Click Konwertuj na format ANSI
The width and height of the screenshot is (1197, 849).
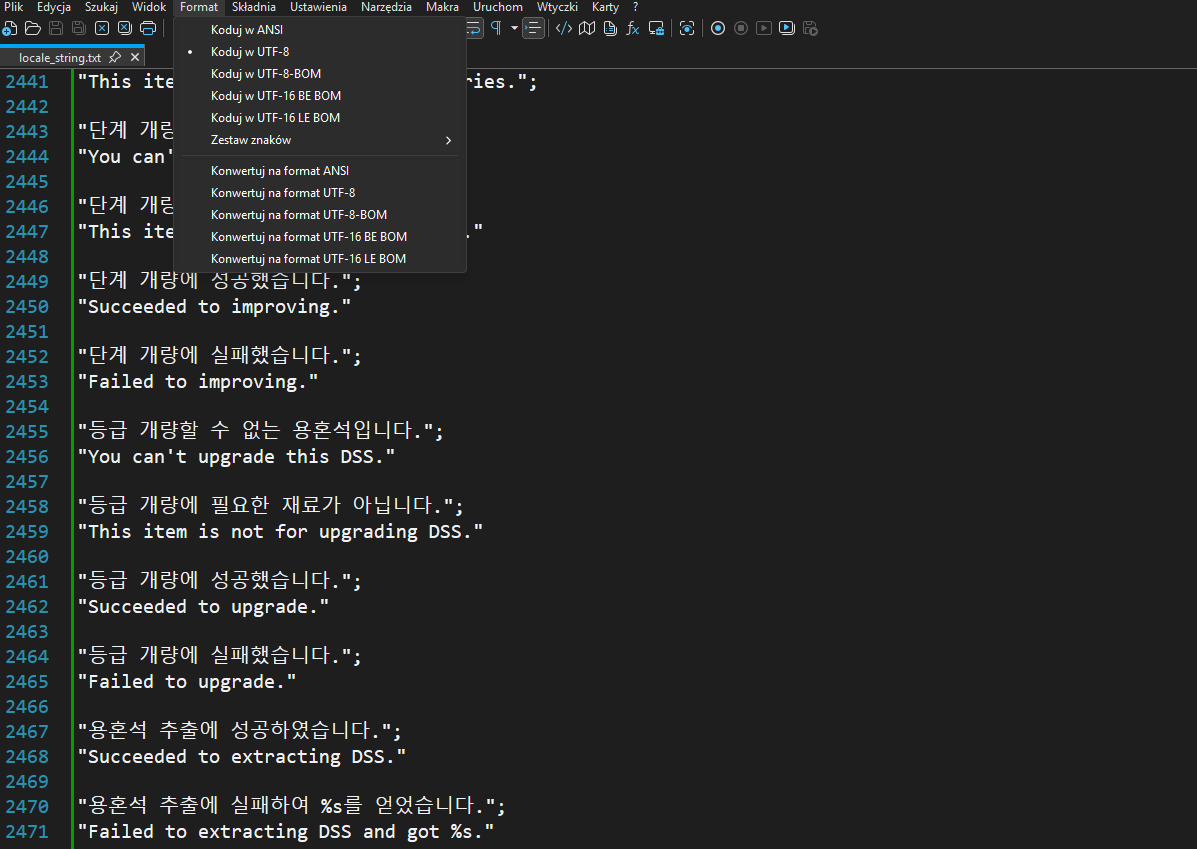tap(279, 171)
